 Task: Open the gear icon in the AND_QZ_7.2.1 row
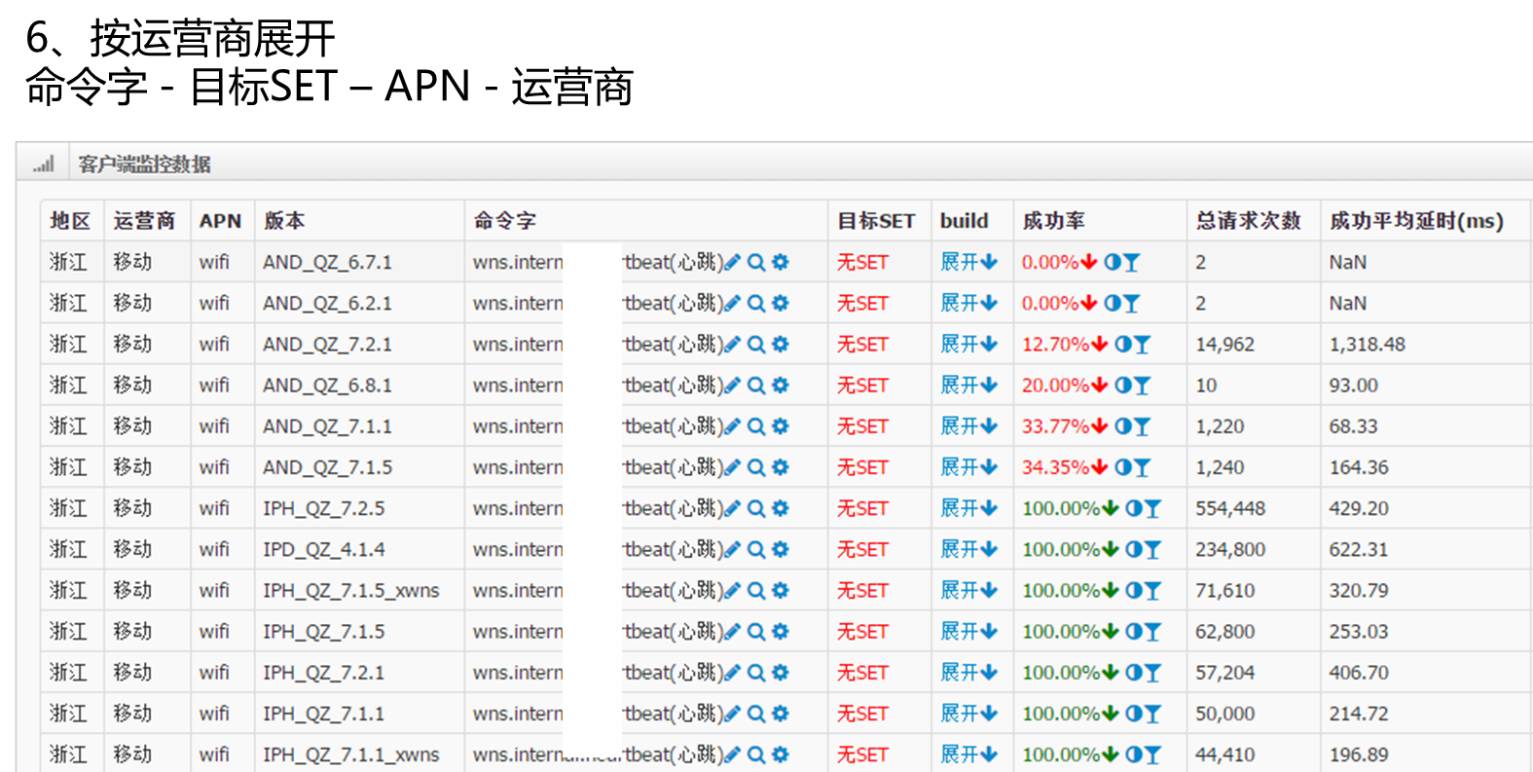780,344
